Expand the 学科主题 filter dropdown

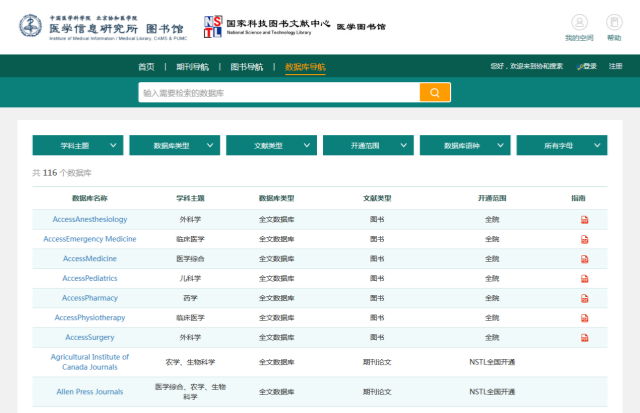(x=78, y=145)
